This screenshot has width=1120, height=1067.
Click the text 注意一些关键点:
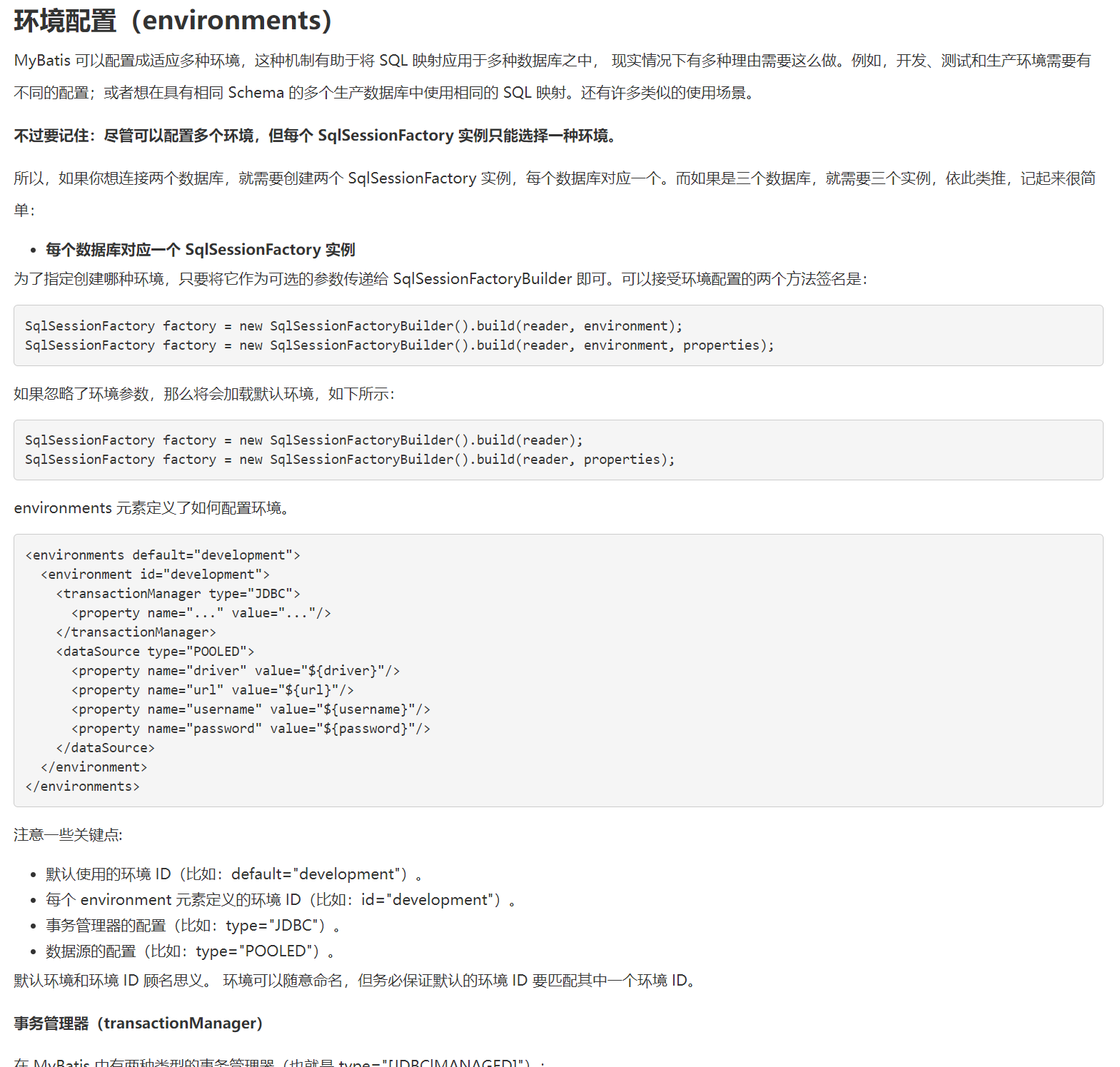(x=69, y=835)
